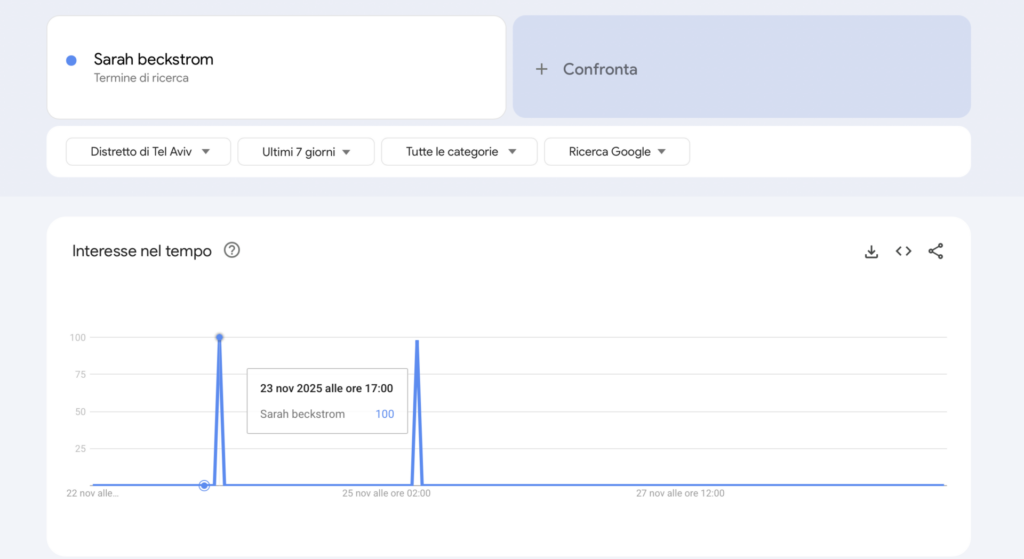Click the 25 nov alle ore 02:00 label
The width and height of the screenshot is (1024, 559).
pos(386,494)
